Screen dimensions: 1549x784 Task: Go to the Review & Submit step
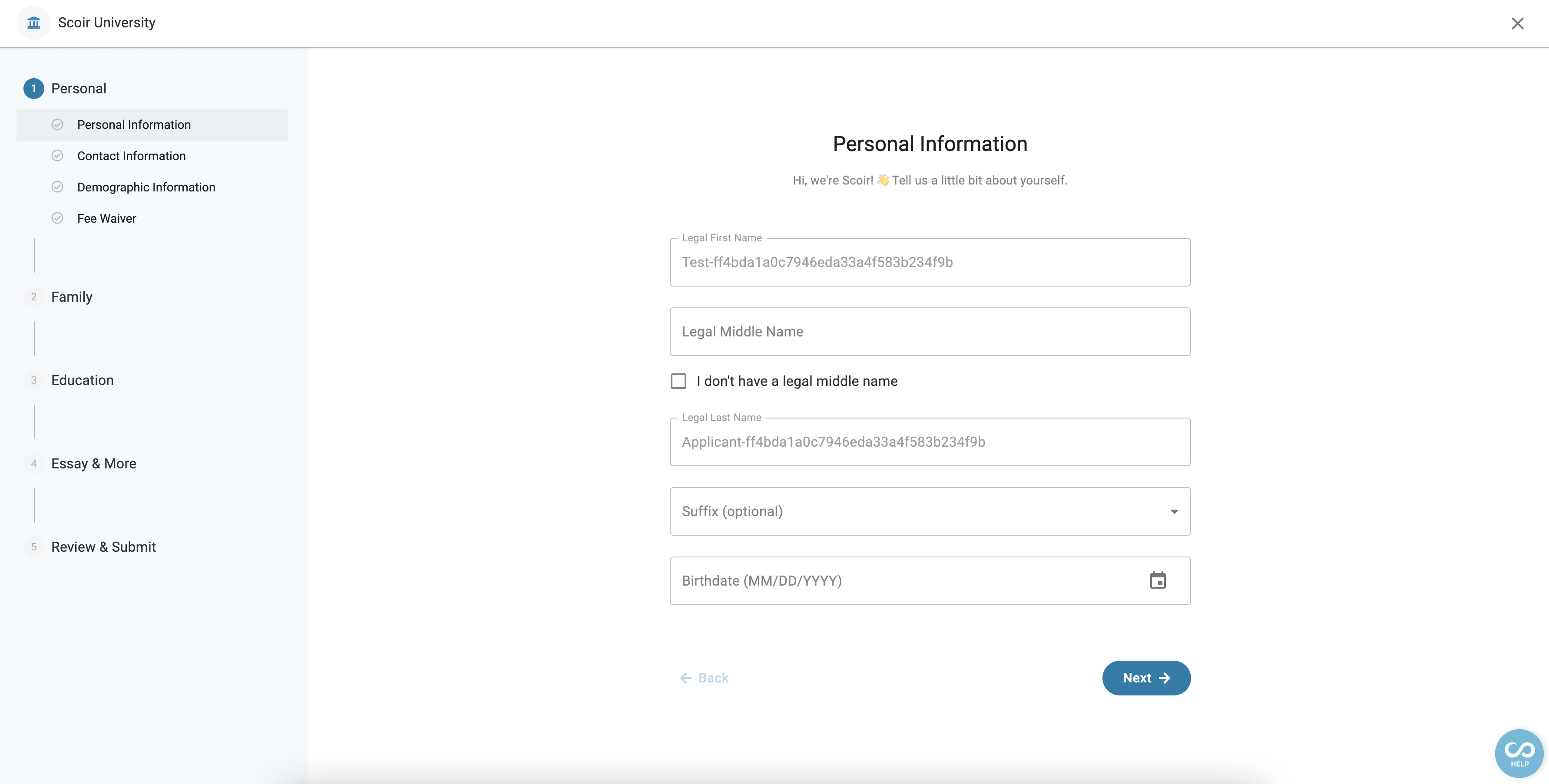click(x=103, y=547)
